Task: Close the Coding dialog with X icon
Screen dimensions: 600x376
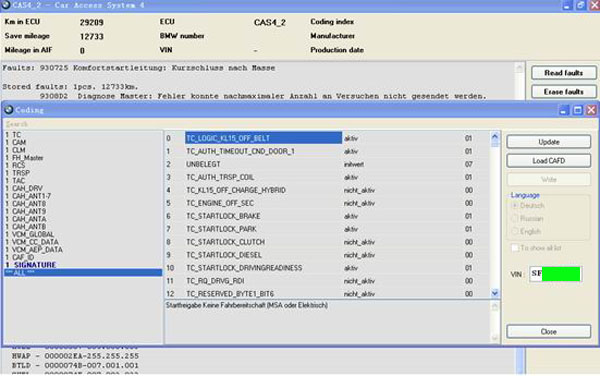Action: (591, 110)
